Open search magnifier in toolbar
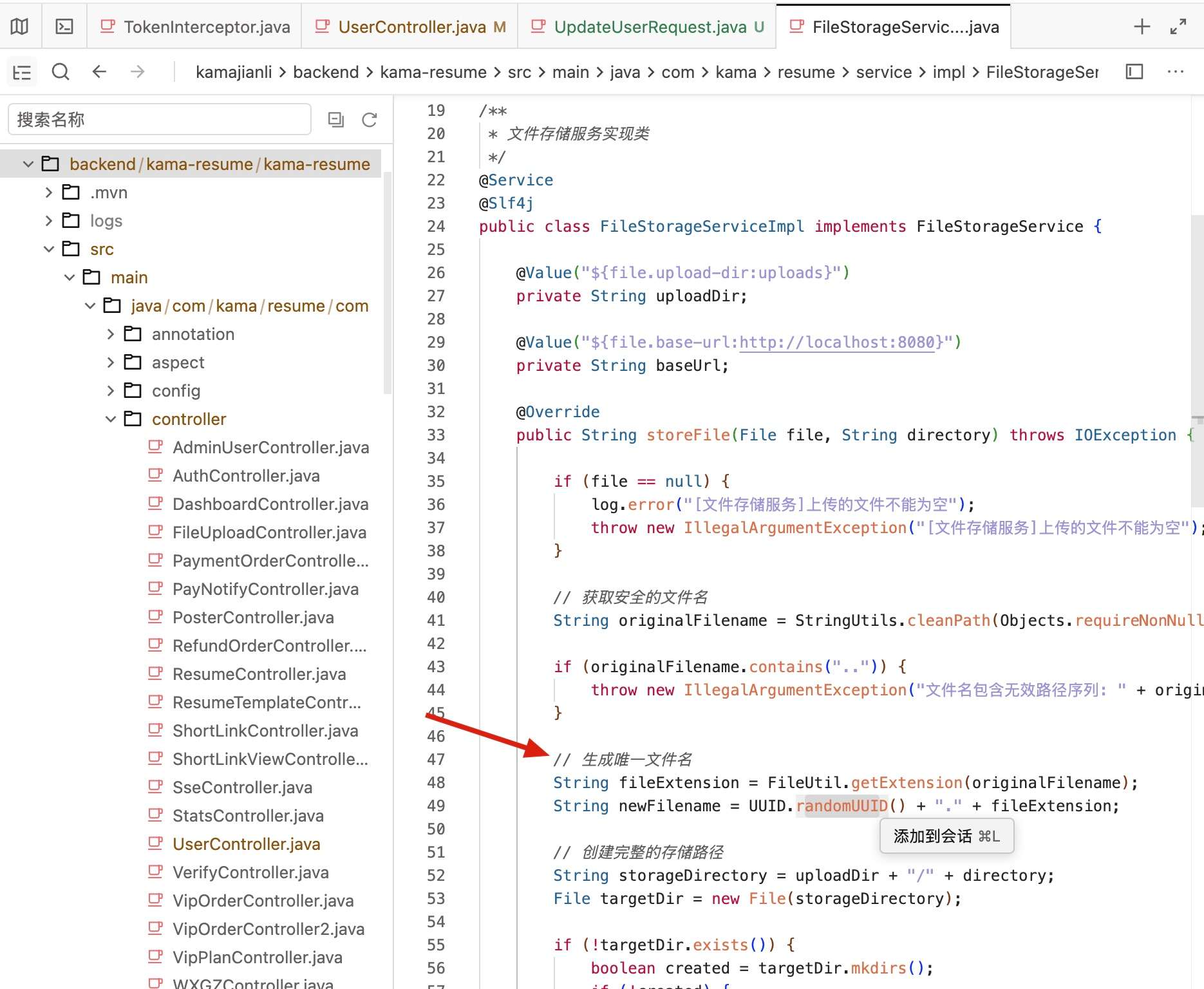The width and height of the screenshot is (1204, 989). click(61, 71)
